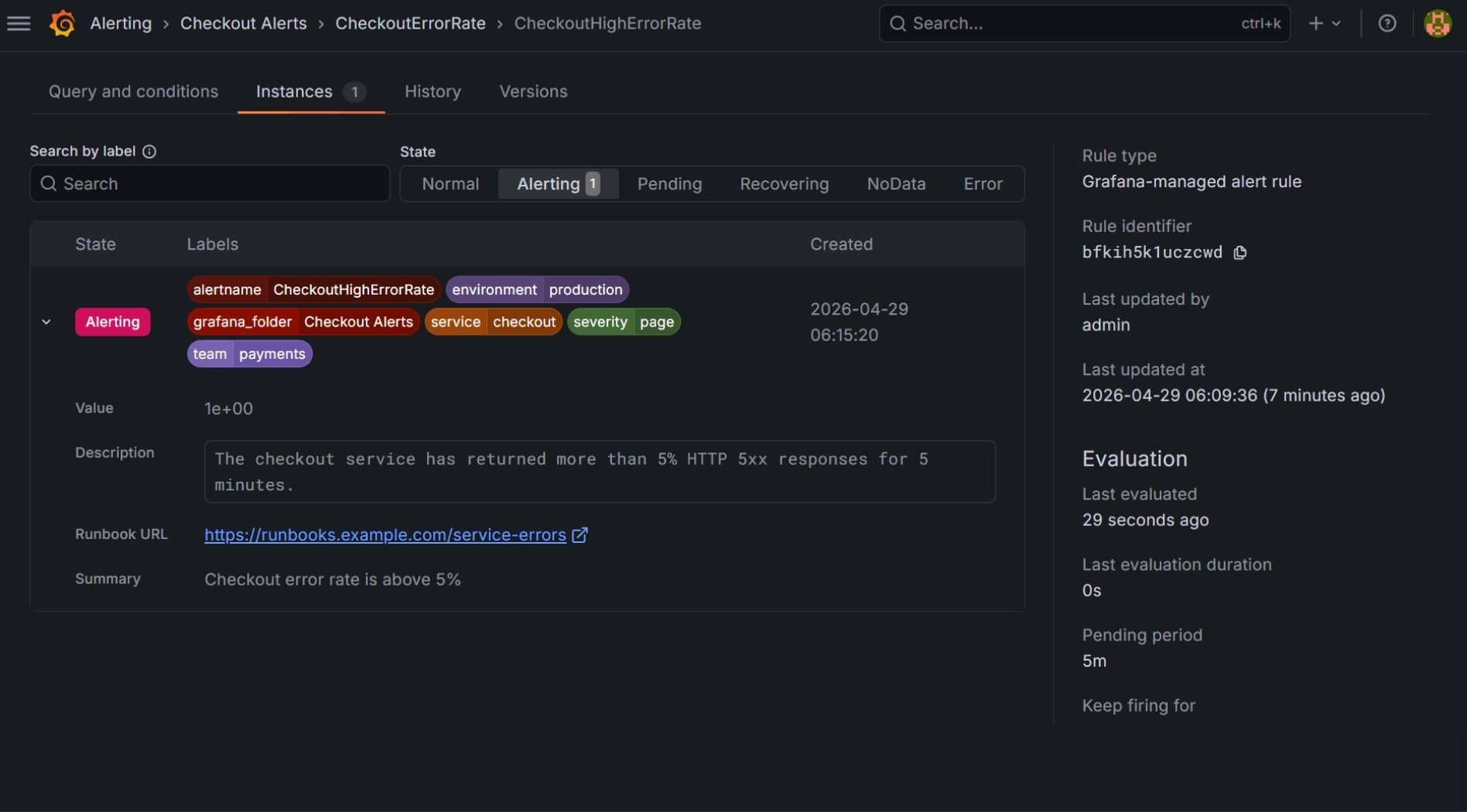Image resolution: width=1467 pixels, height=812 pixels.
Task: Click the Created column header
Action: (841, 244)
